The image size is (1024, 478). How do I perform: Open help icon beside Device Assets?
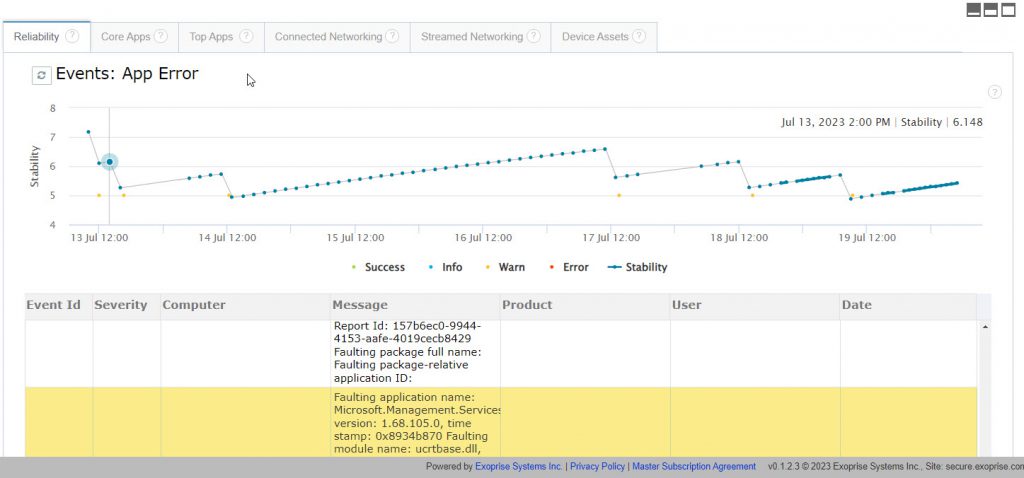pyautogui.click(x=639, y=37)
